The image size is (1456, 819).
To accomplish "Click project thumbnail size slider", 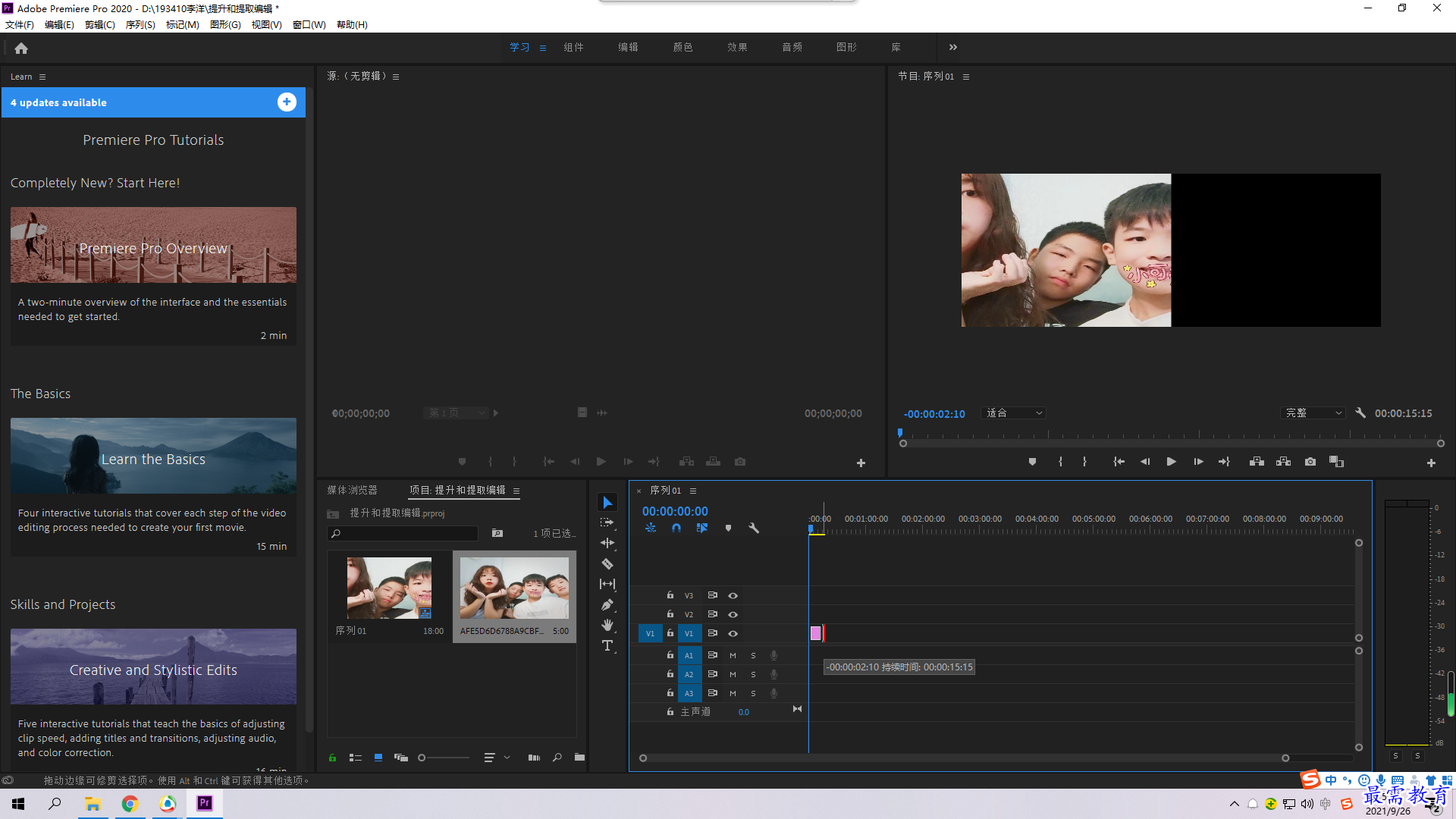I will click(x=445, y=758).
